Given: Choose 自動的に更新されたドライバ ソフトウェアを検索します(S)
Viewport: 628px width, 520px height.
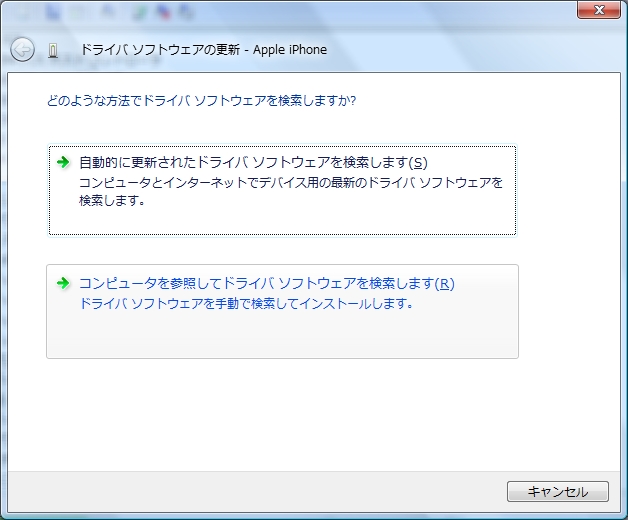Looking at the screenshot, I should coord(282,190).
